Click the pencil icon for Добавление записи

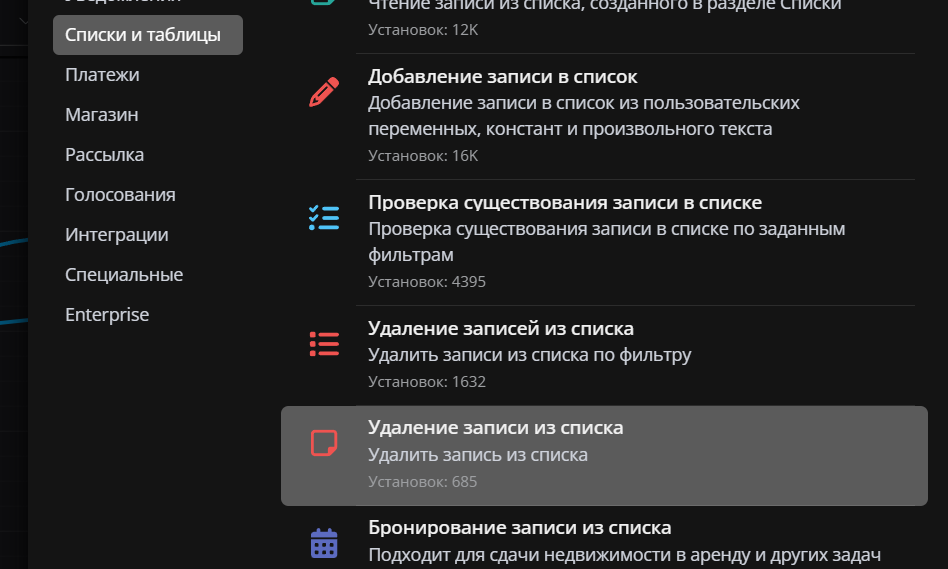pos(324,92)
